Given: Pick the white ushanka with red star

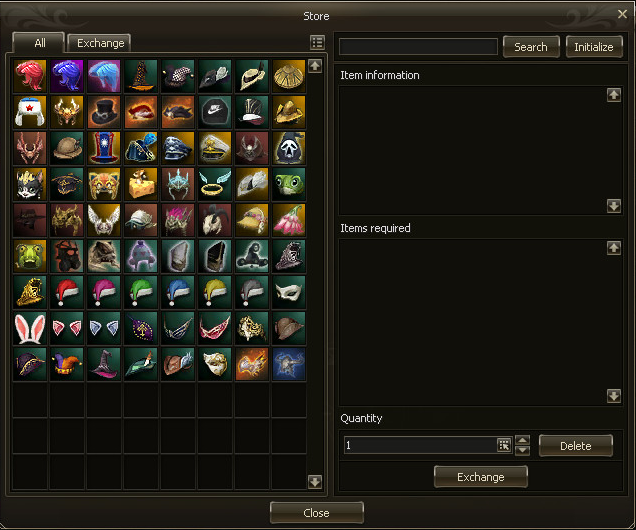Looking at the screenshot, I should click(x=30, y=112).
